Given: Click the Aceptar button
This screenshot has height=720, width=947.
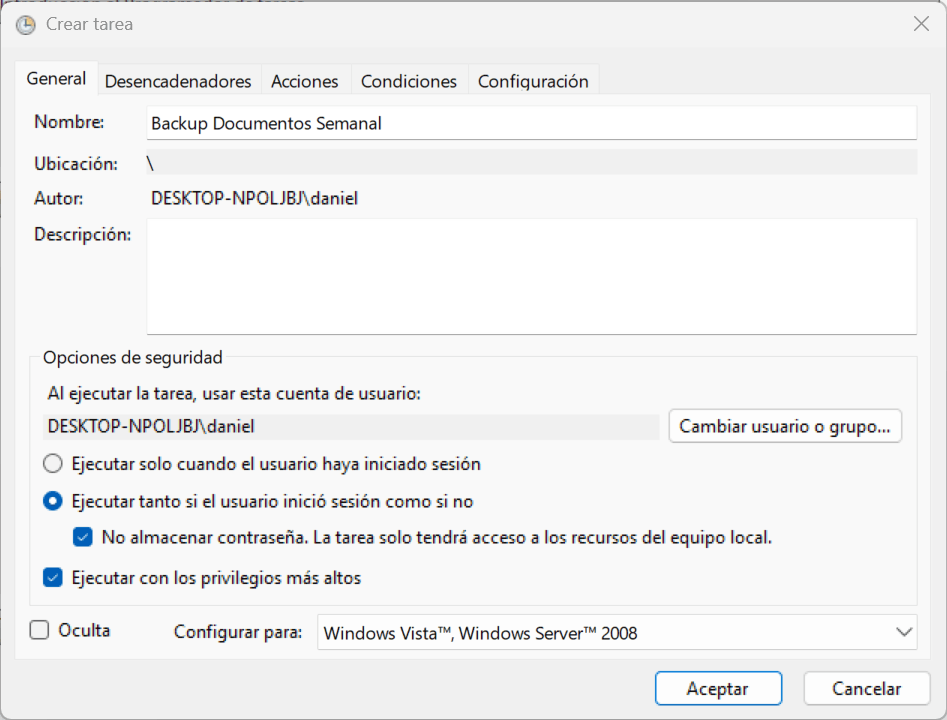Looking at the screenshot, I should point(717,688).
